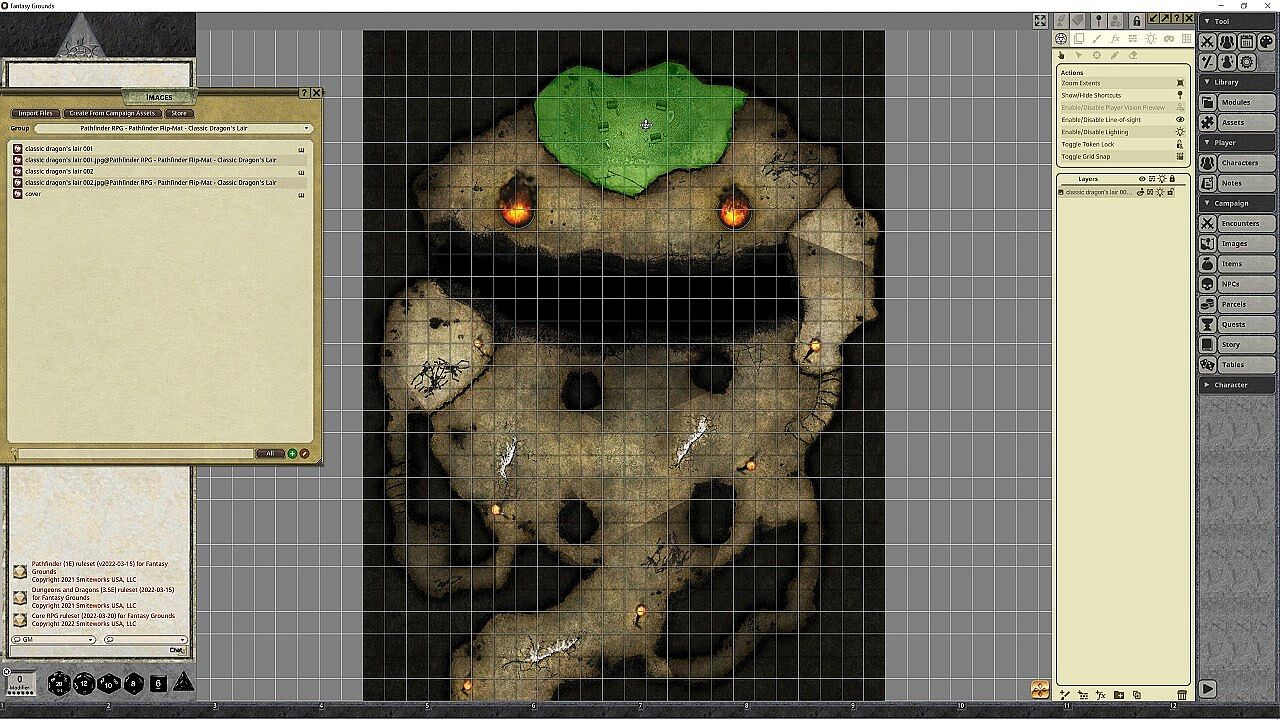Image resolution: width=1280 pixels, height=720 pixels.
Task: Click the Encounters crossed swords icon
Action: [x=1208, y=223]
